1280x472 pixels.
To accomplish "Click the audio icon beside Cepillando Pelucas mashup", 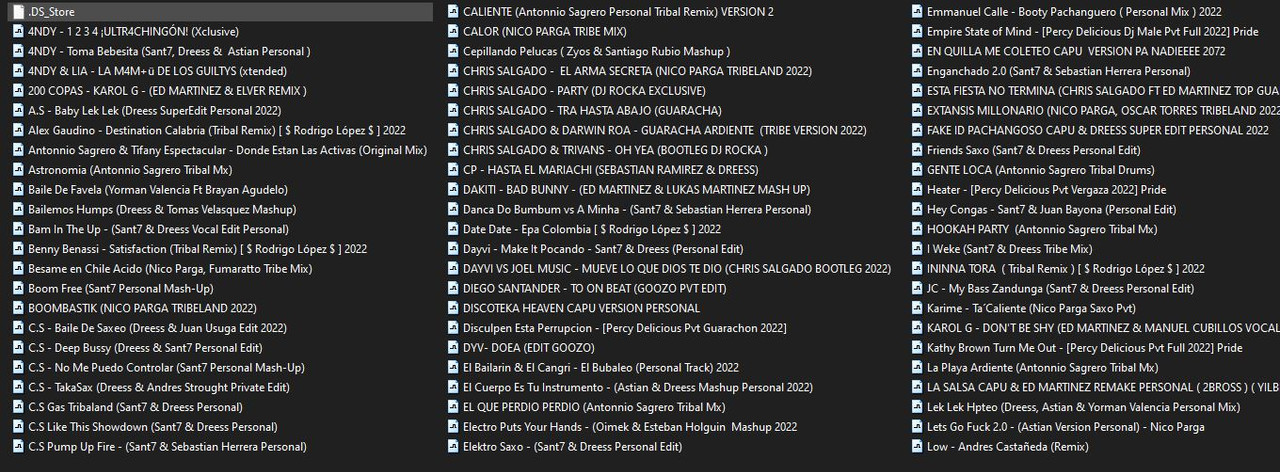I will [x=453, y=51].
